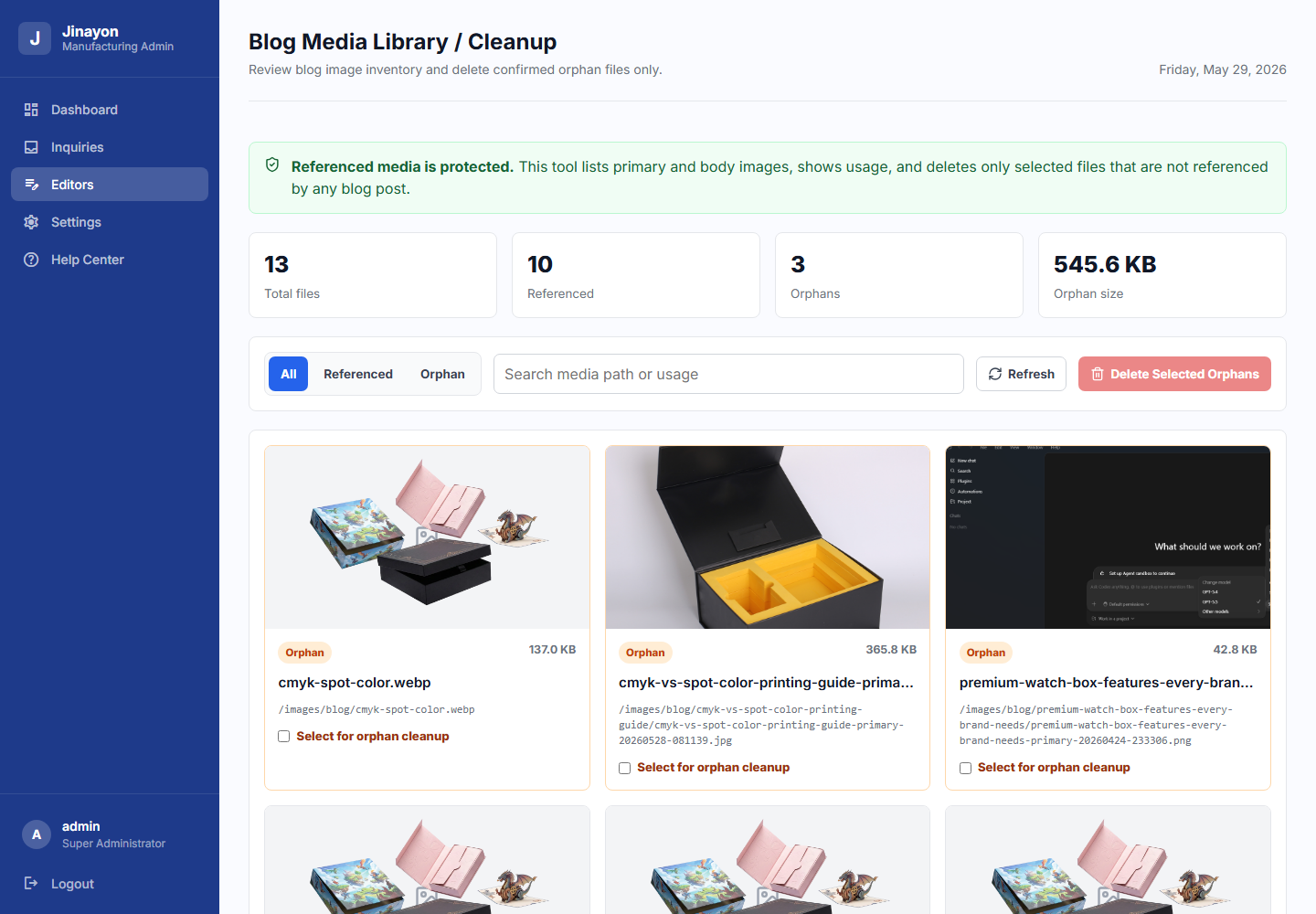Click the Super Administrator role label

pos(113,844)
